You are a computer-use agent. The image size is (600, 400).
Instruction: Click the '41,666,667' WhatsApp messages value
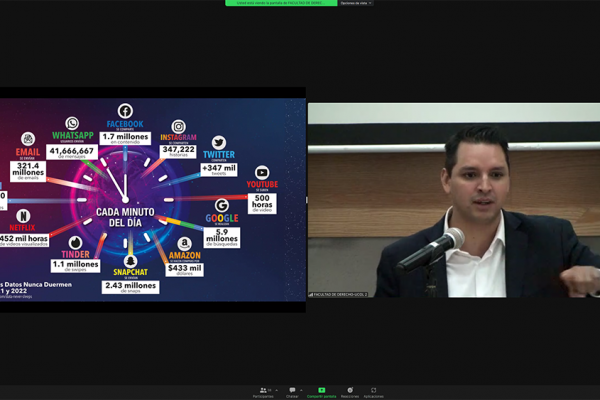pyautogui.click(x=72, y=152)
